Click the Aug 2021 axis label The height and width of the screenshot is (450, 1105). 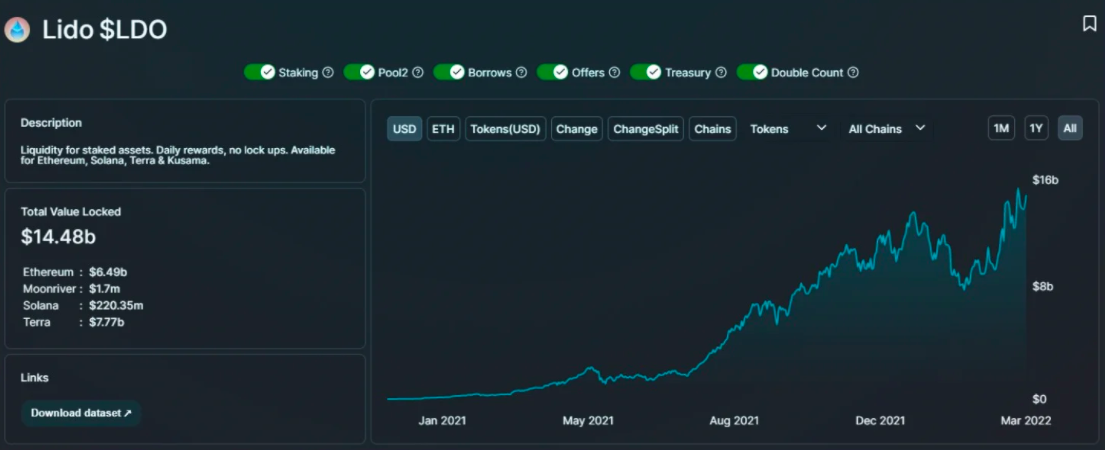click(734, 421)
